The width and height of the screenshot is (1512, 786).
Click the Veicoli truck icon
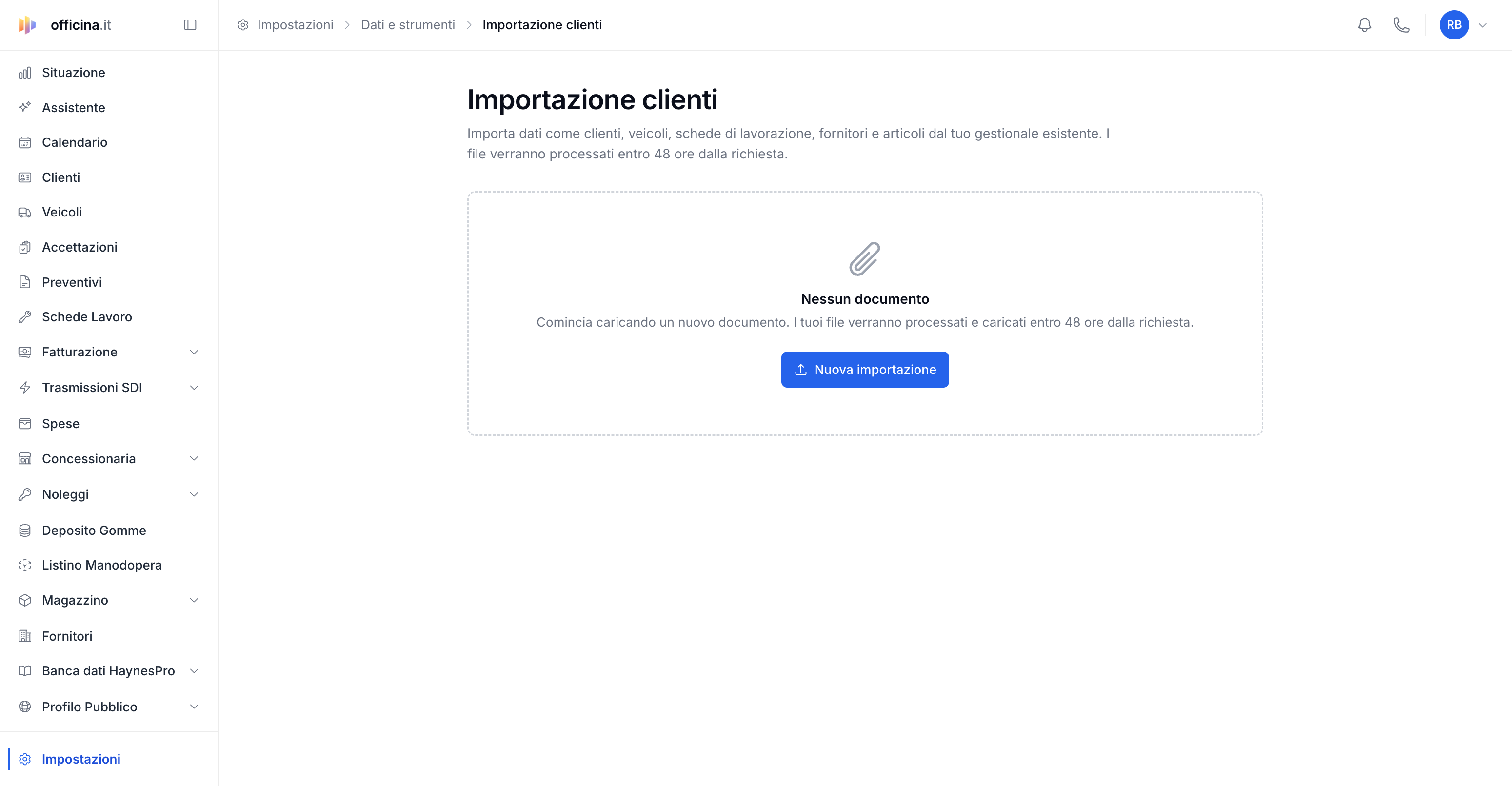tap(25, 212)
